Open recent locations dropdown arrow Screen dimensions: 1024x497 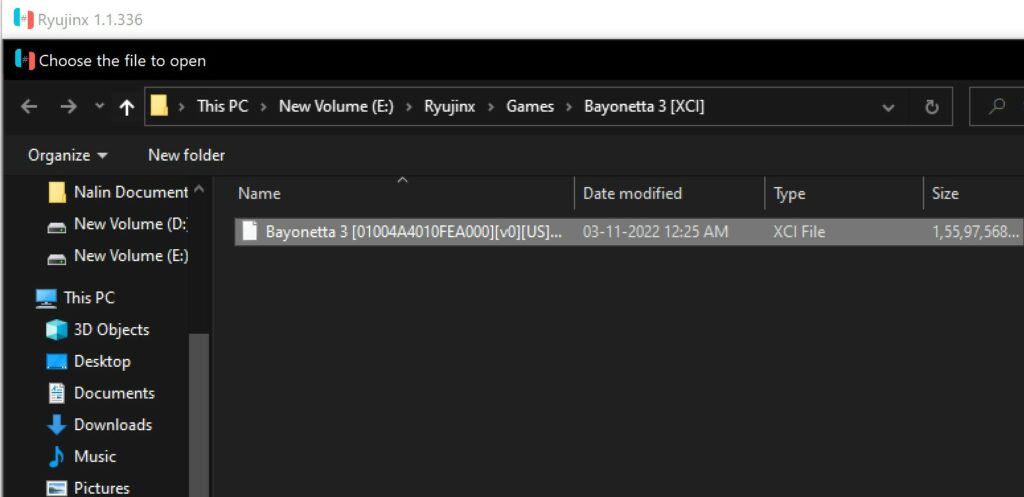tap(98, 107)
